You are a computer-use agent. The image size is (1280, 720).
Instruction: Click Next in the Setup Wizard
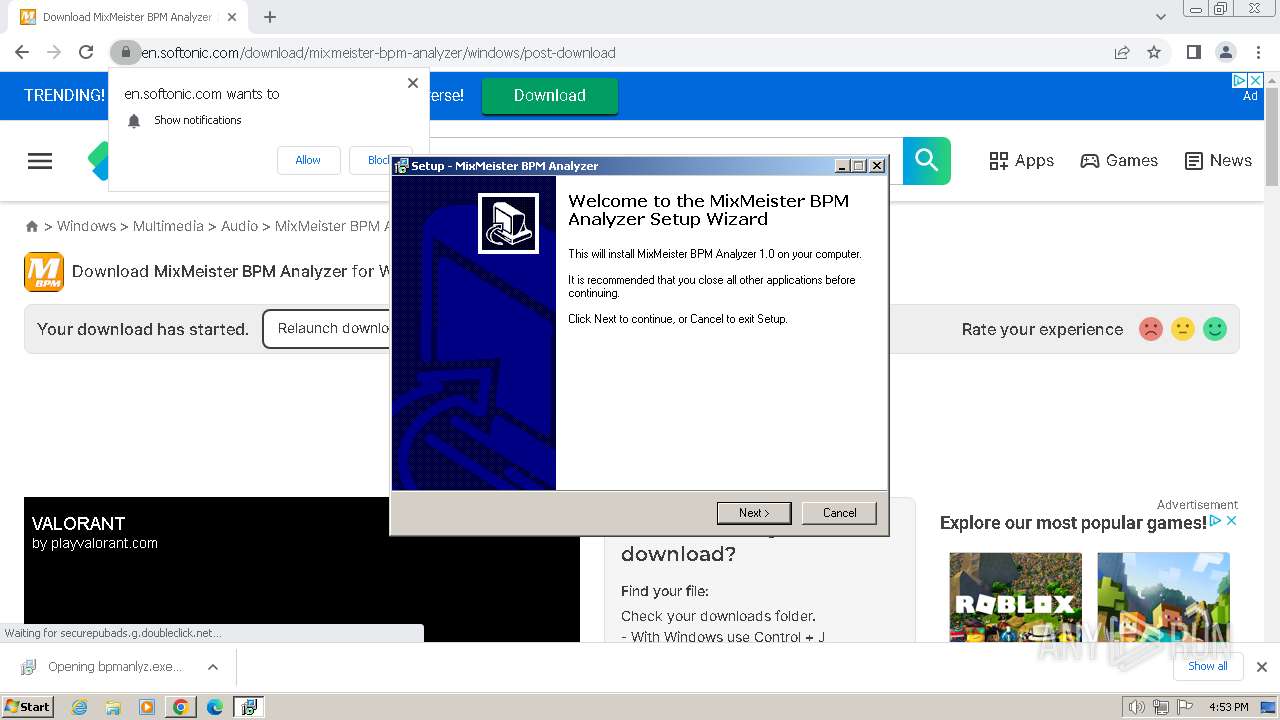754,513
